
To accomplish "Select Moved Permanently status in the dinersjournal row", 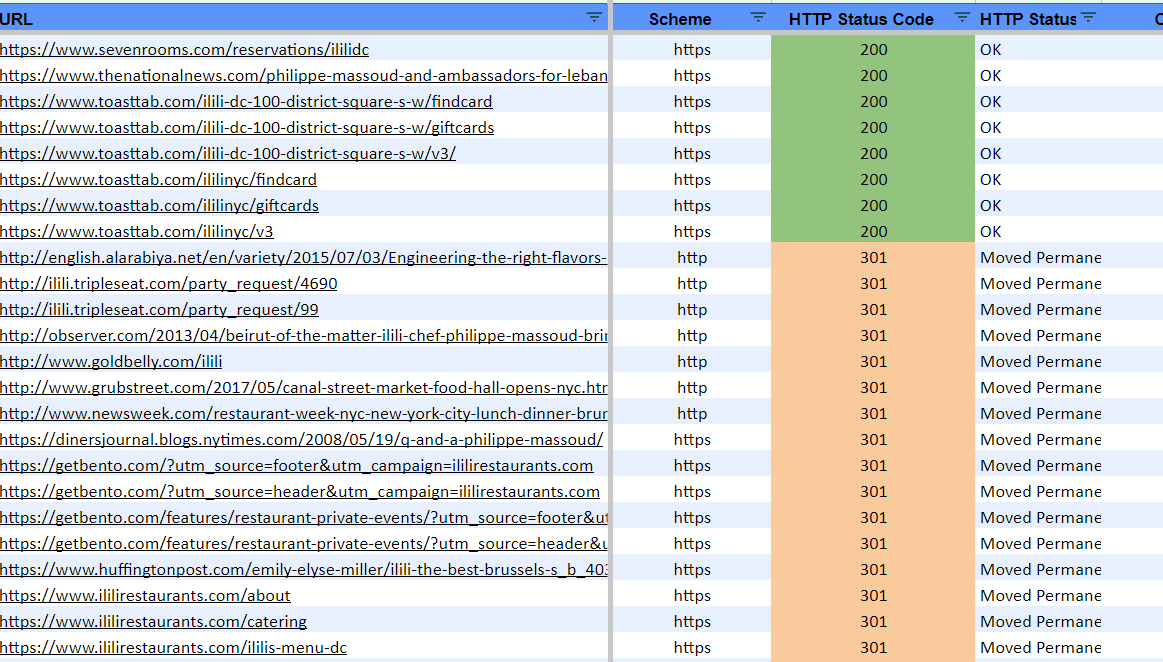I will pyautogui.click(x=1041, y=439).
